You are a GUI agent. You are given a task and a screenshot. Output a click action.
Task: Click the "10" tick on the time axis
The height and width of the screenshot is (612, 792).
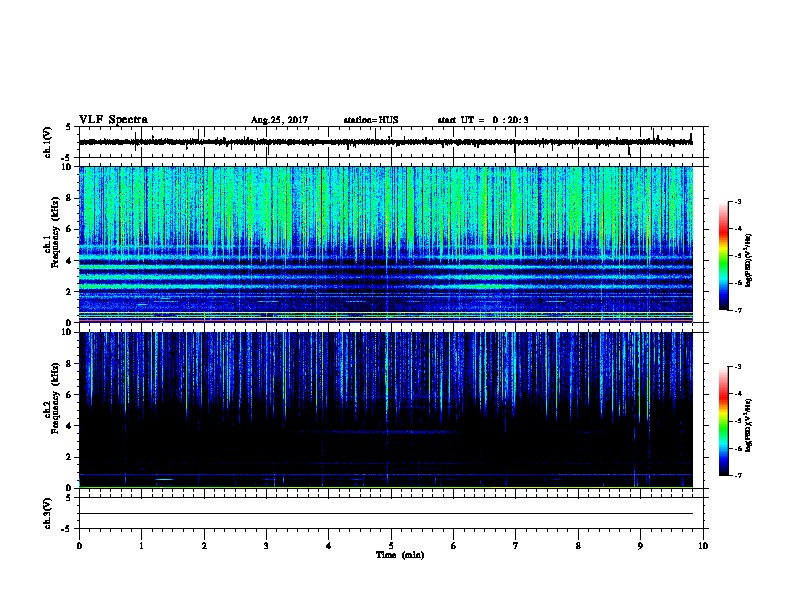click(x=703, y=546)
